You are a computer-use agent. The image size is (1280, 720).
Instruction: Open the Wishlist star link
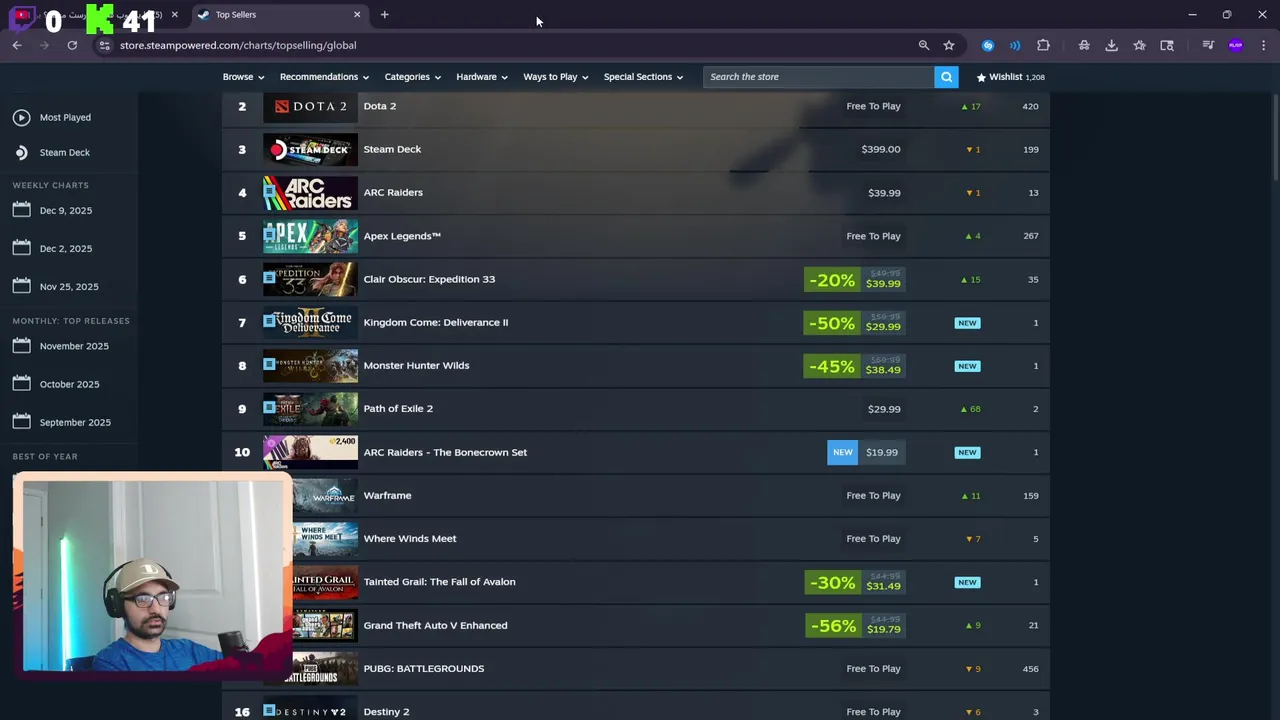click(1010, 77)
